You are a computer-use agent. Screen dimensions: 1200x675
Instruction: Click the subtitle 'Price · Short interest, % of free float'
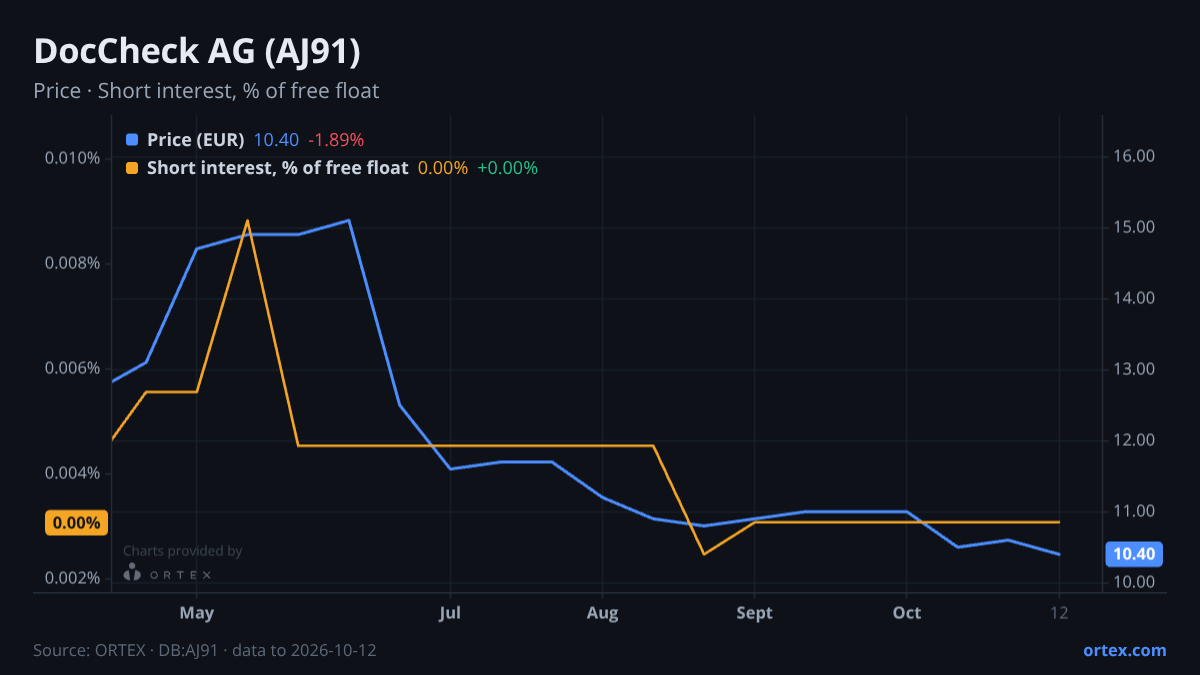click(x=206, y=91)
